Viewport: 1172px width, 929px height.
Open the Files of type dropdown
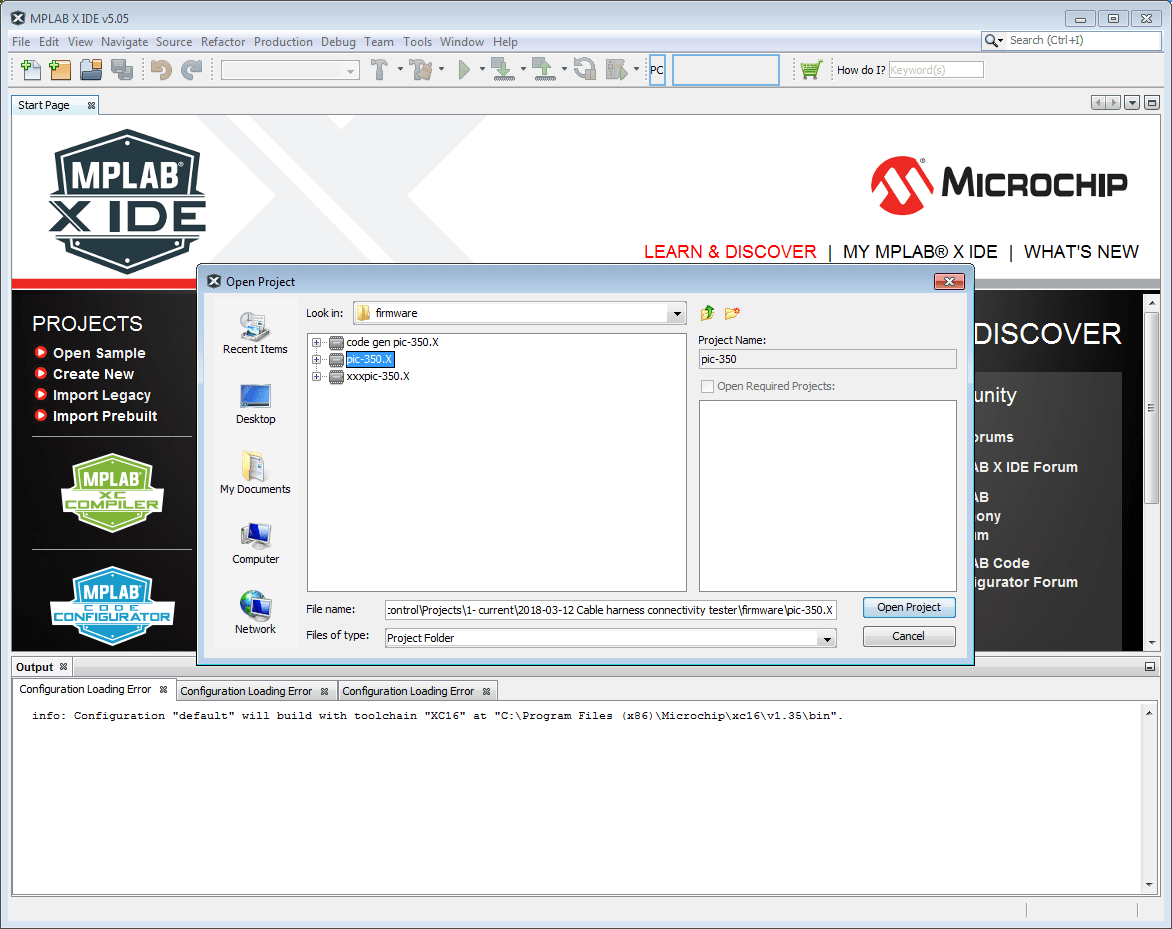pyautogui.click(x=826, y=636)
